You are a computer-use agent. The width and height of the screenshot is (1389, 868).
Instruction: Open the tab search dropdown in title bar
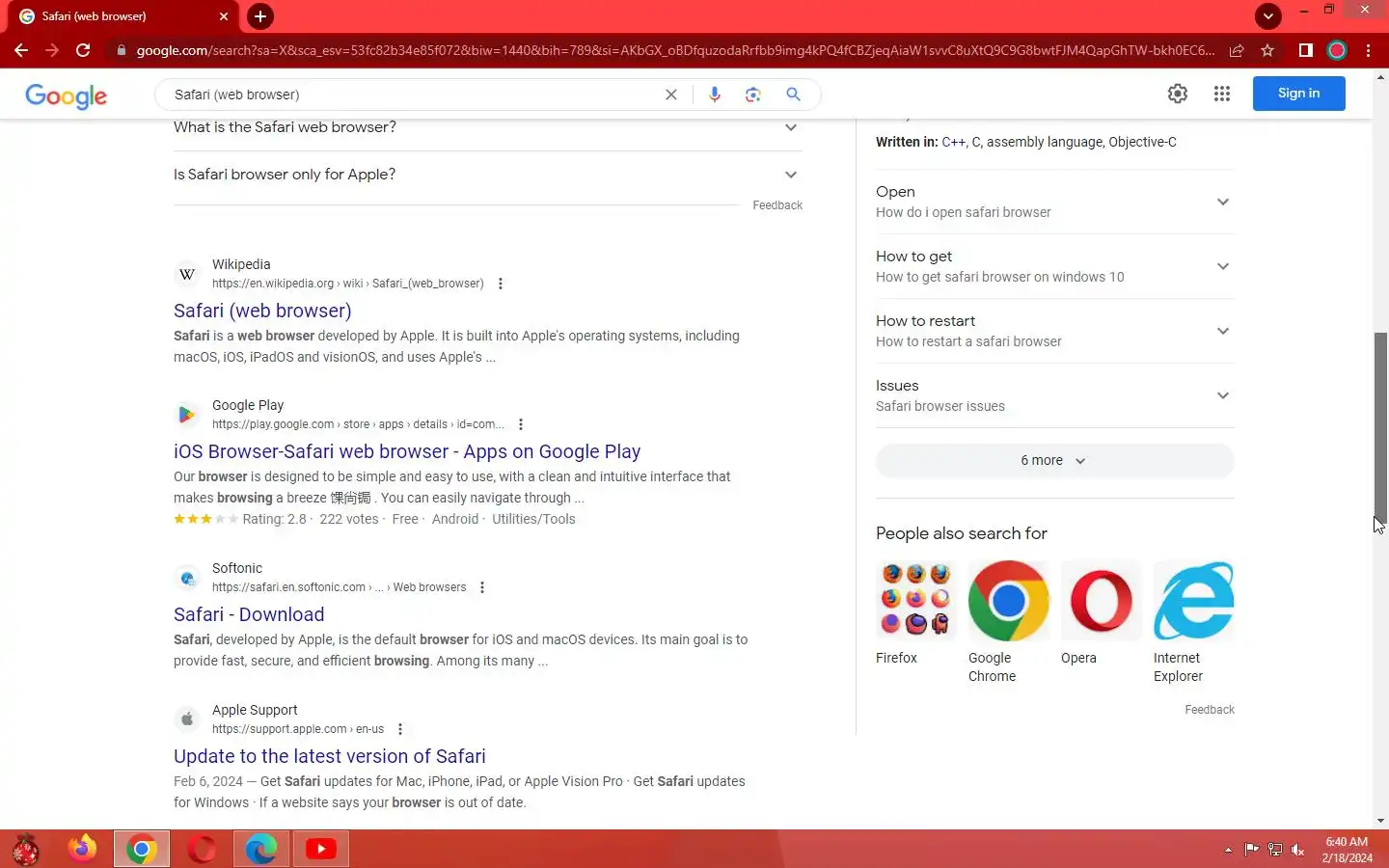coord(1267,15)
